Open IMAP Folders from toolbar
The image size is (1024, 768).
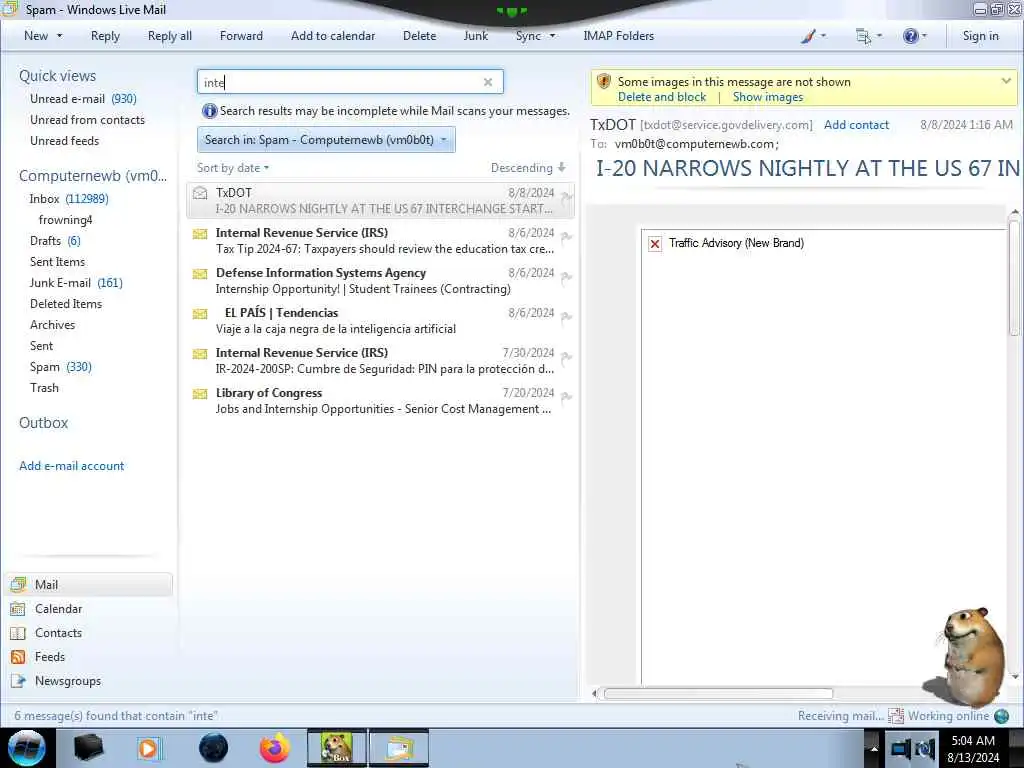[x=618, y=36]
